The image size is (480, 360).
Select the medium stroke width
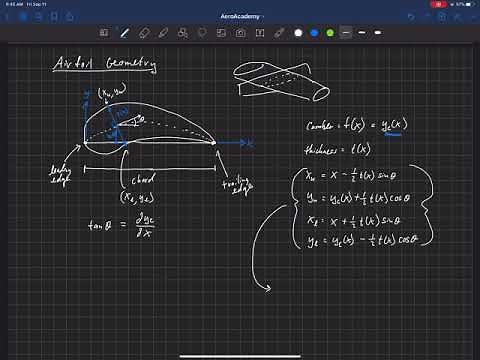tap(362, 33)
